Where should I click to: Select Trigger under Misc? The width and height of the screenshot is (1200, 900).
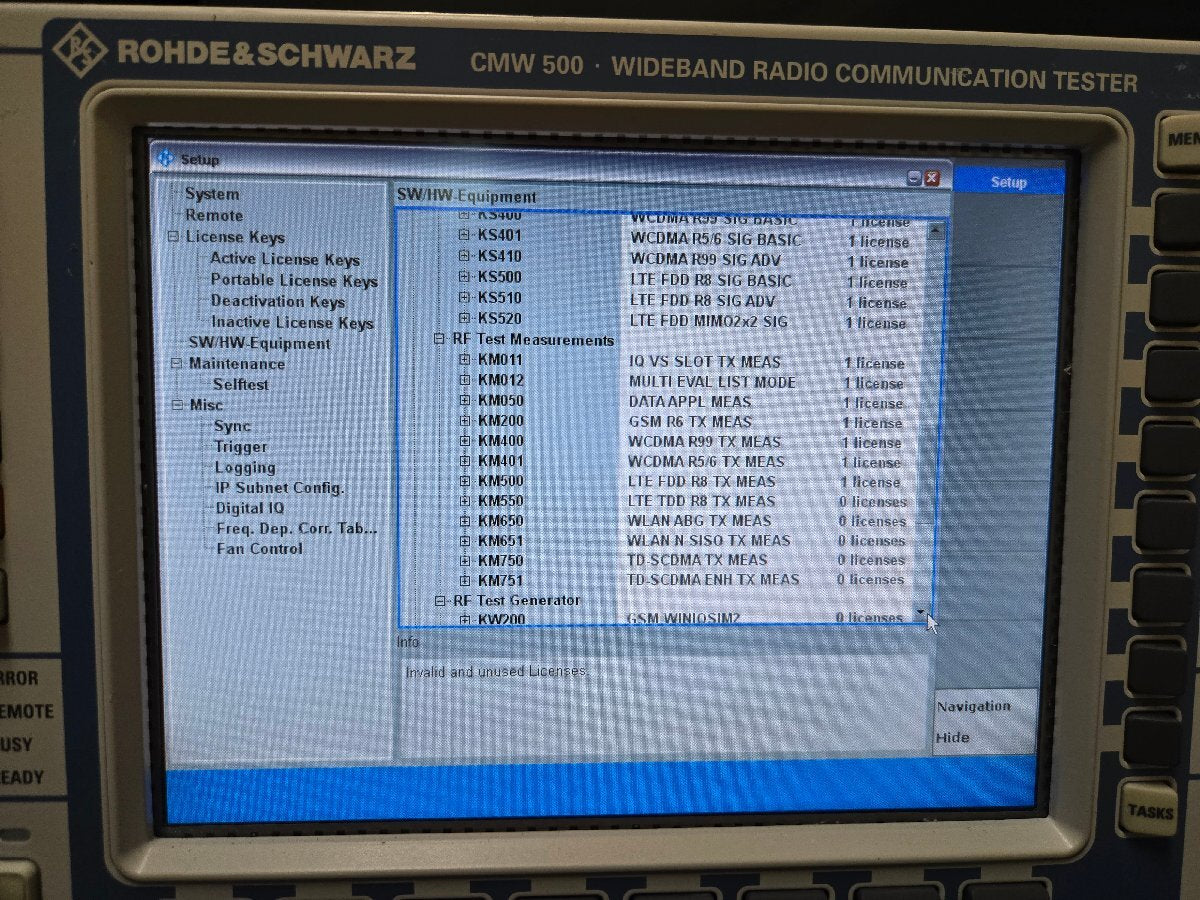pyautogui.click(x=240, y=446)
